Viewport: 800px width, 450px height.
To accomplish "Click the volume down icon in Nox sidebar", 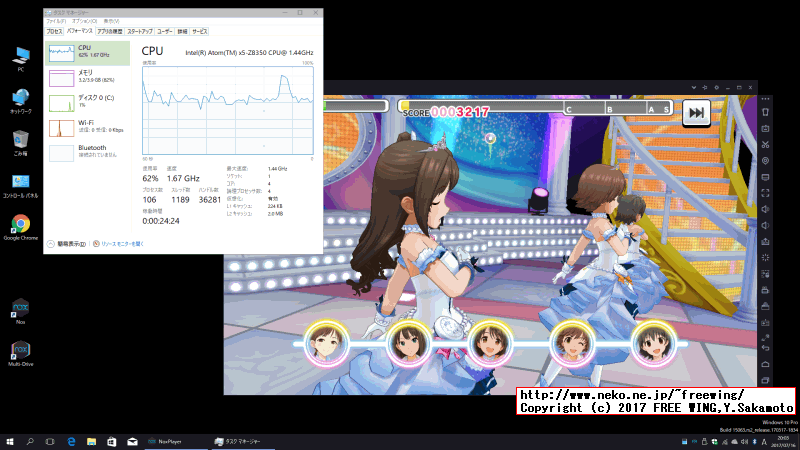I will click(765, 226).
